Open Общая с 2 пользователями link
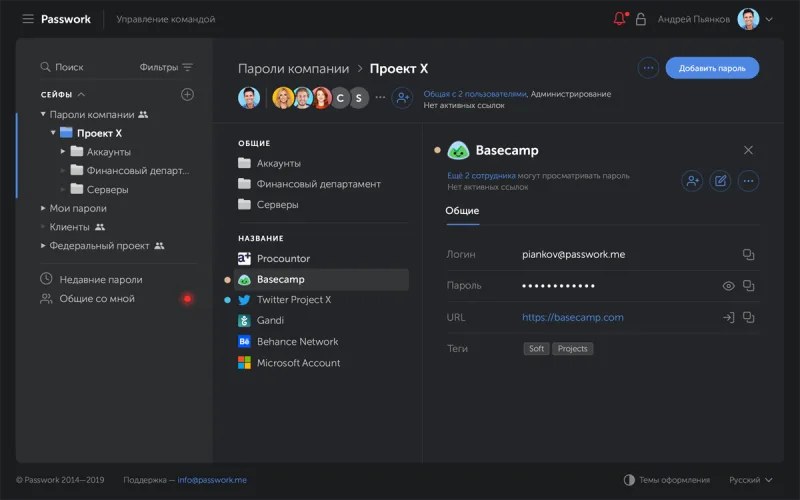 [474, 94]
